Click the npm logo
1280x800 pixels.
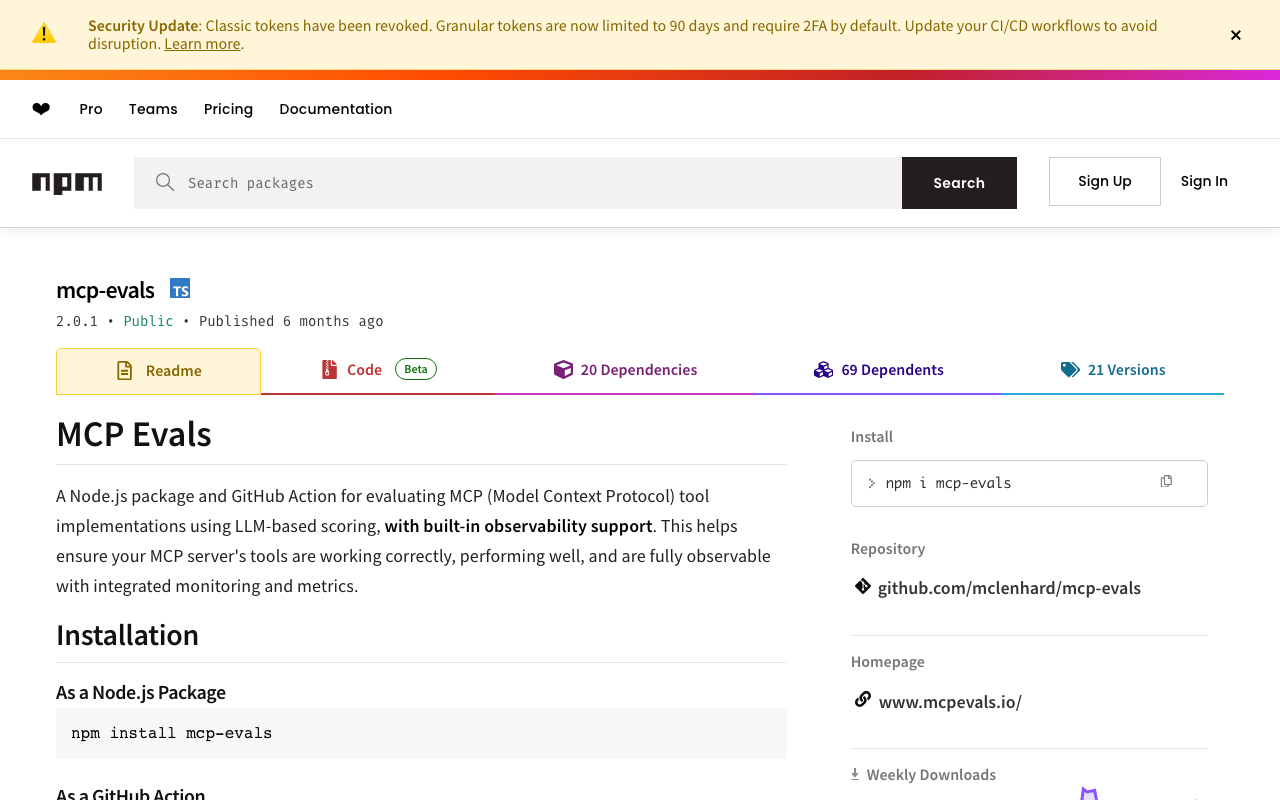[x=67, y=183]
